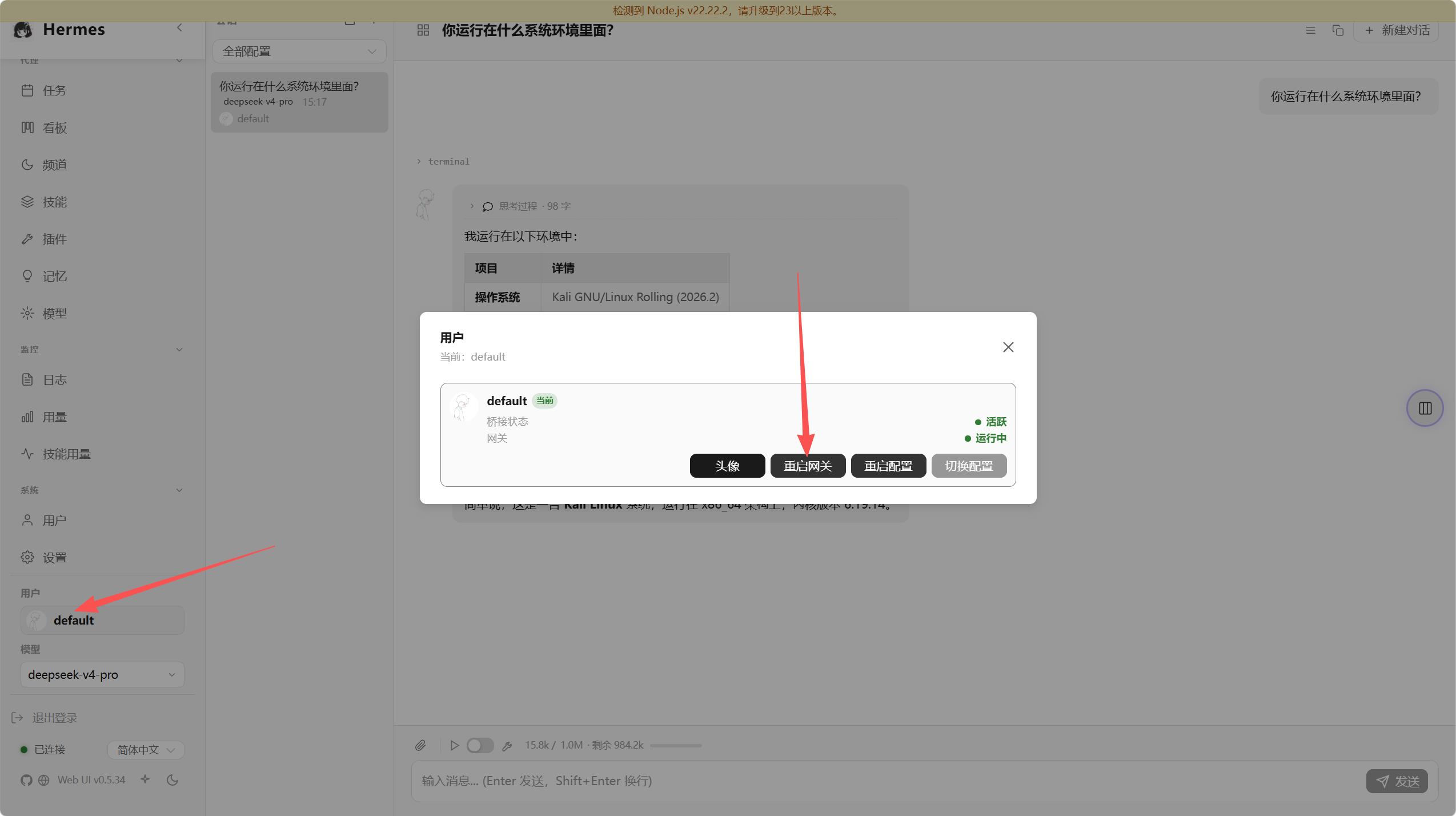Open the 用户 users page
This screenshot has height=816, width=1456.
[102, 520]
